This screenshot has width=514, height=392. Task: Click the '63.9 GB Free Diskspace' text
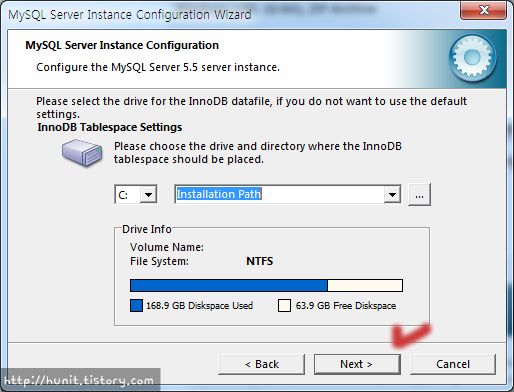pos(346,306)
